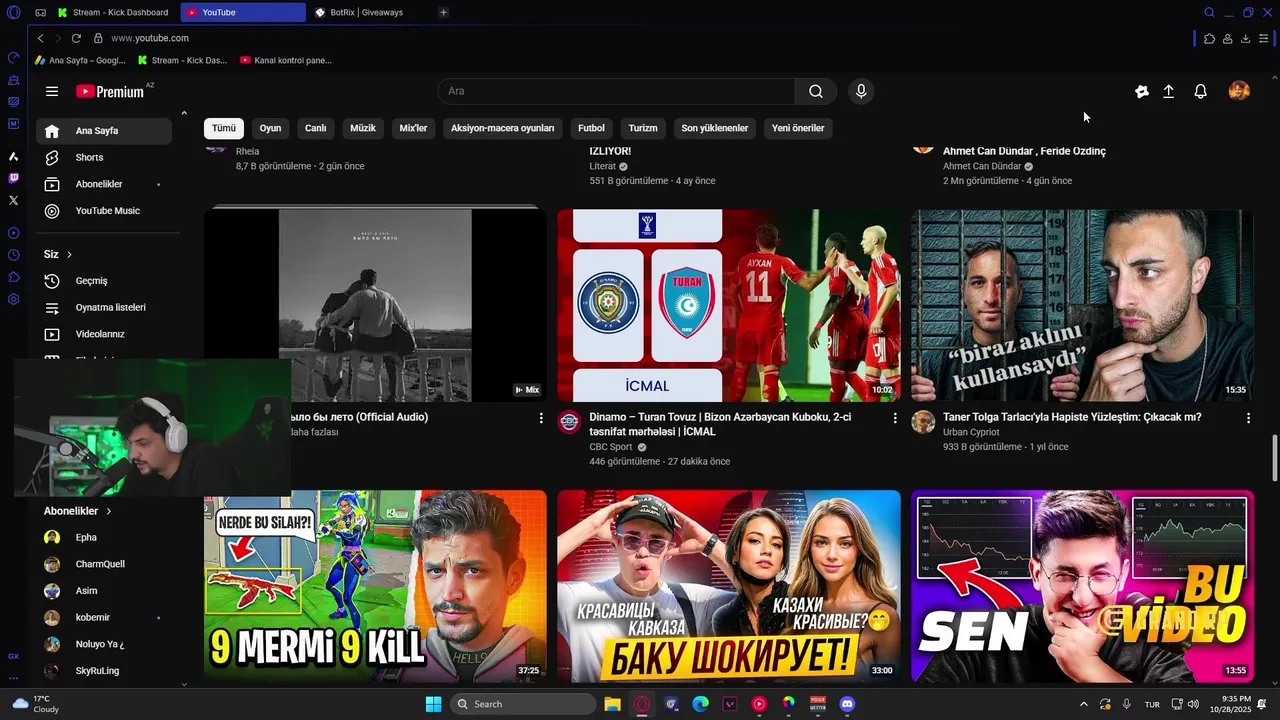
Task: Select Aksiyon-macera oyunları filter chip
Action: [502, 128]
